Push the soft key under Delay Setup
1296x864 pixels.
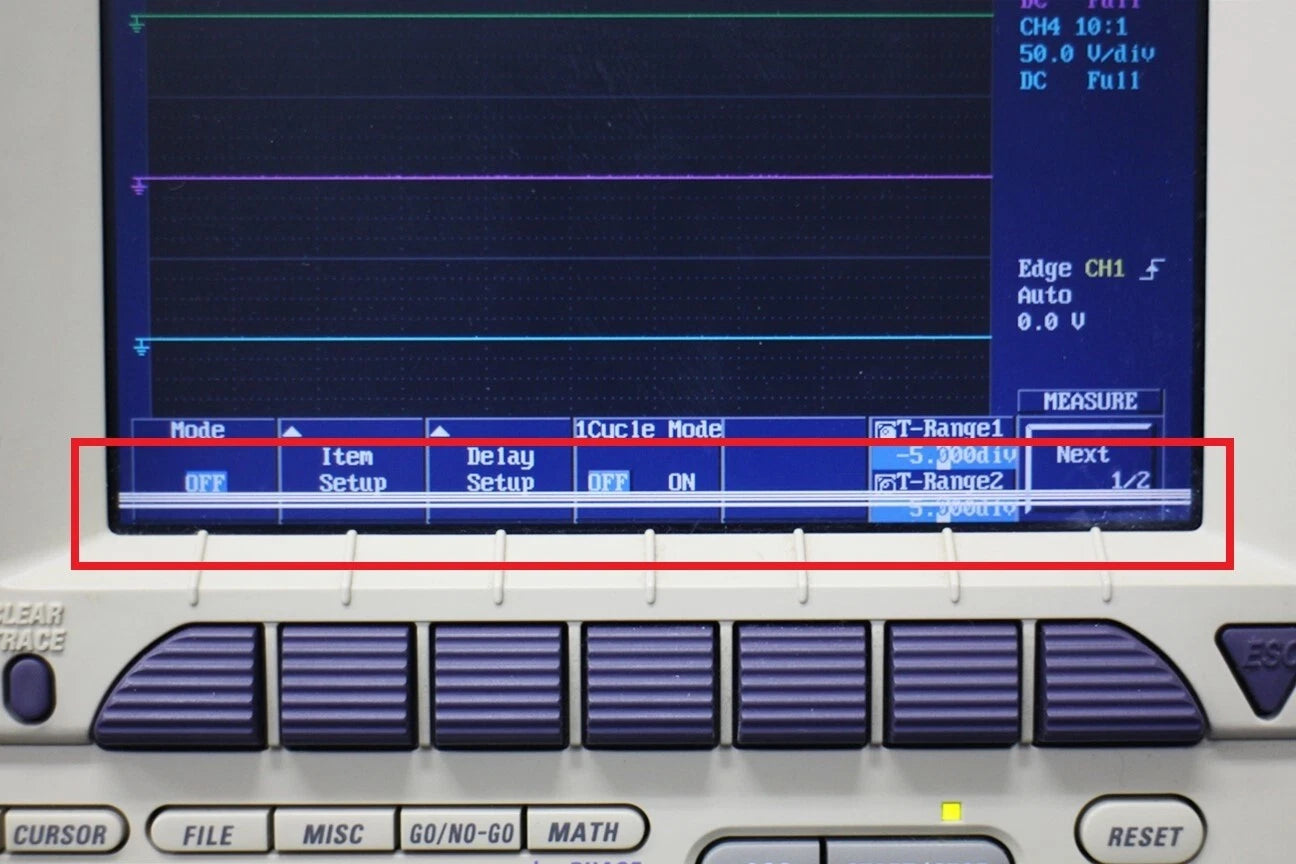[x=499, y=686]
